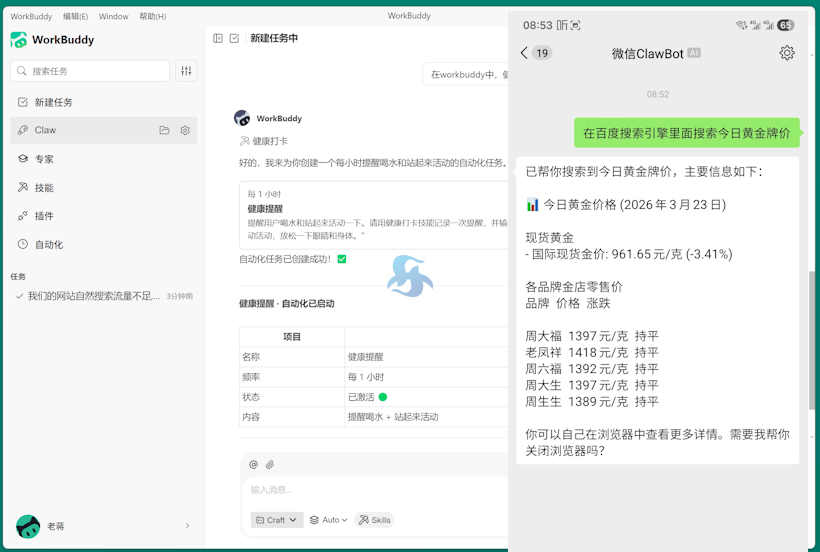The image size is (820, 552).
Task: Open the gear settings icon on Claw row
Action: [x=185, y=130]
